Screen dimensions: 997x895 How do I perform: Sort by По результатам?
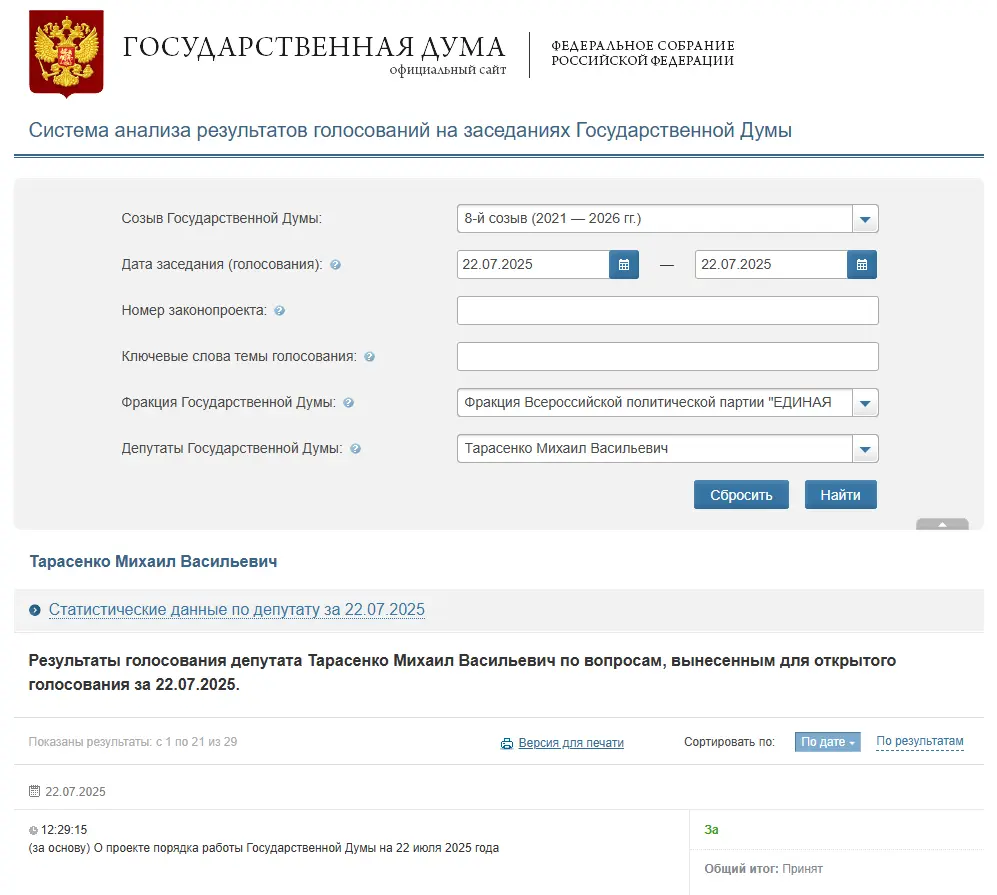tap(919, 741)
